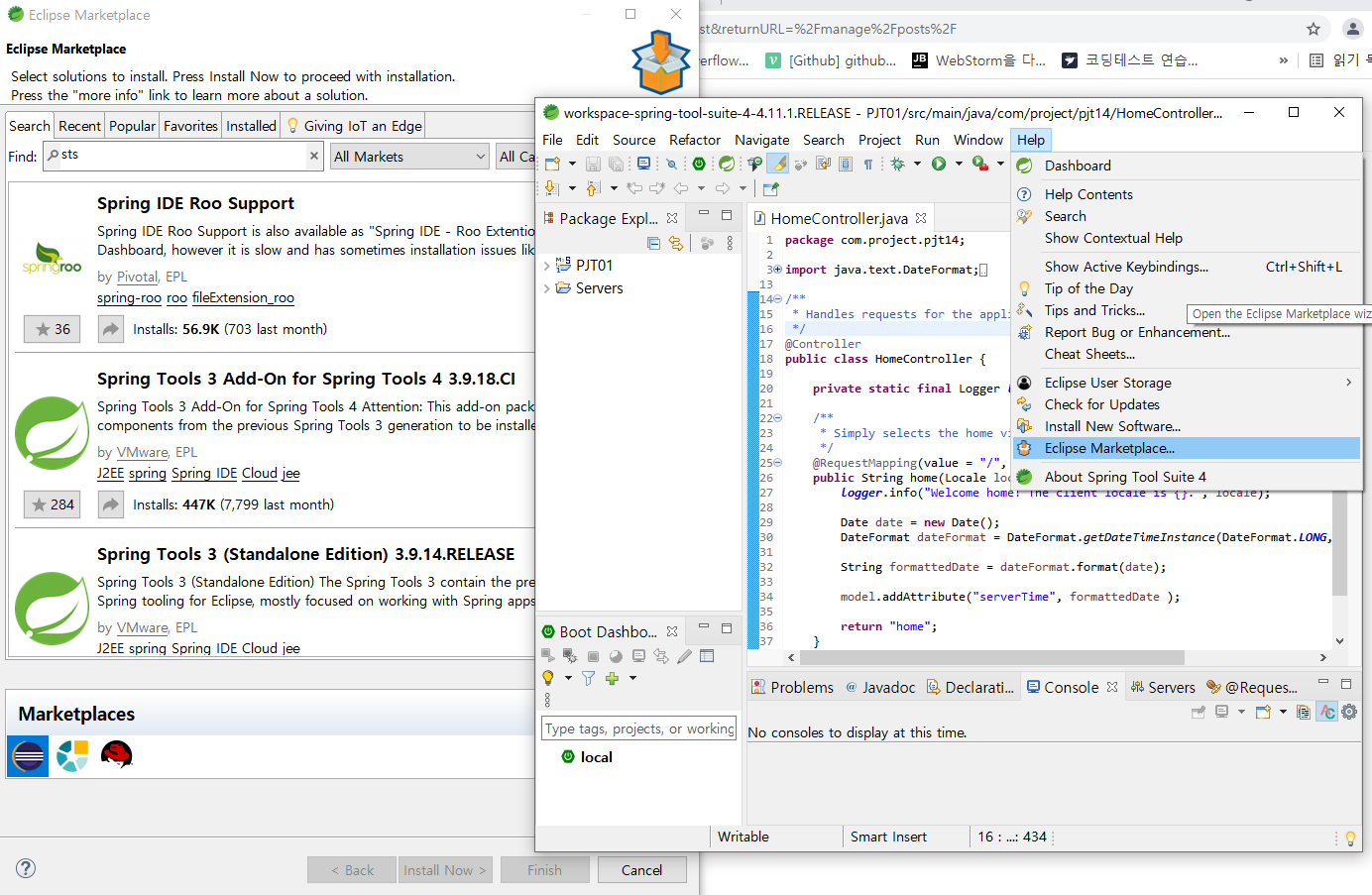Click the share icon for Spring IDE Roo Support
Viewport: 1372px width, 895px height.
coord(111,329)
